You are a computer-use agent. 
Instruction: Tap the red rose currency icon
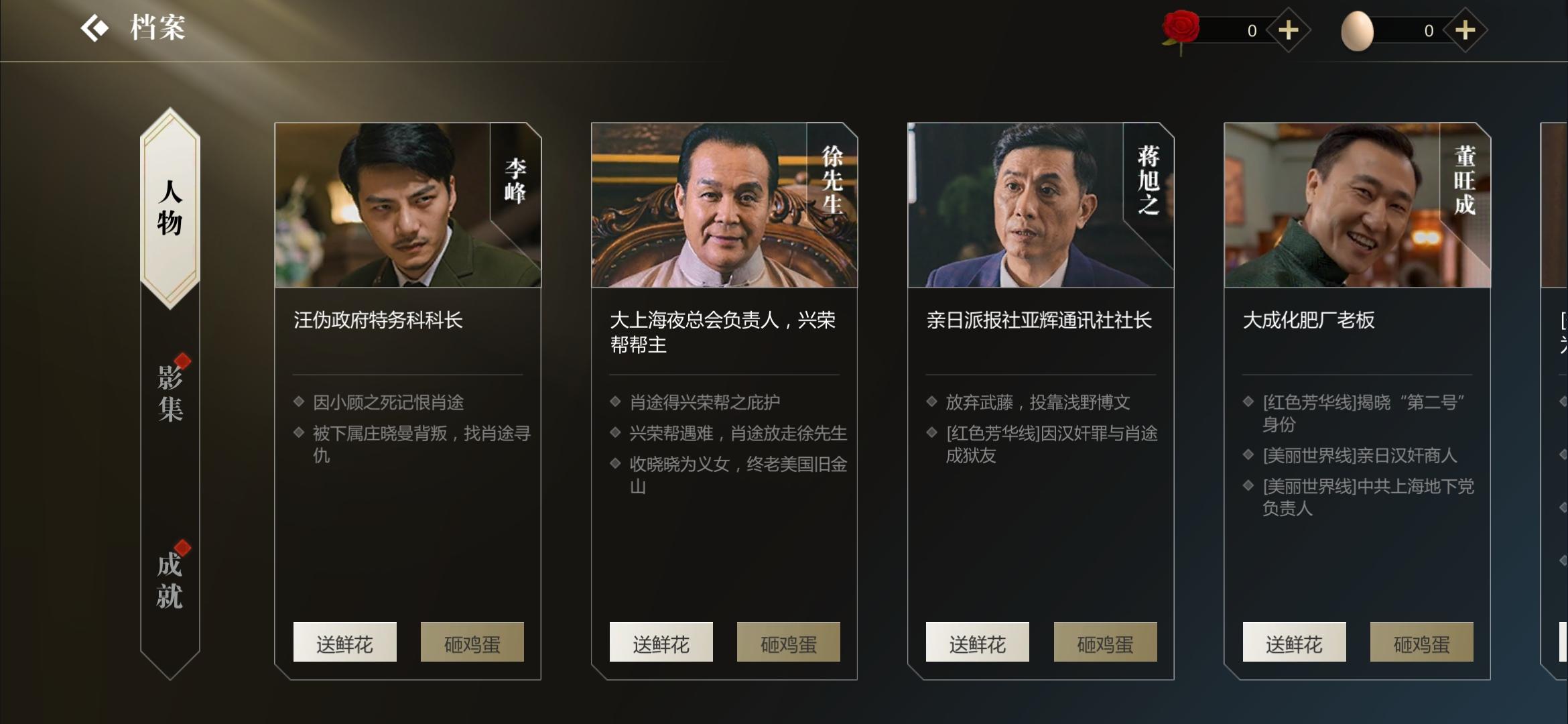click(1181, 31)
